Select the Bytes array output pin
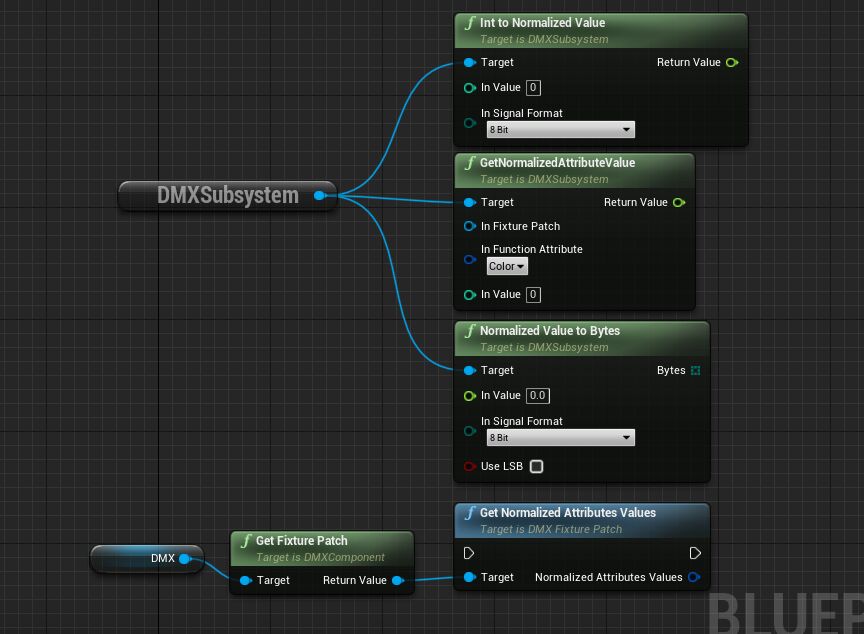Image resolution: width=864 pixels, height=634 pixels. [695, 369]
